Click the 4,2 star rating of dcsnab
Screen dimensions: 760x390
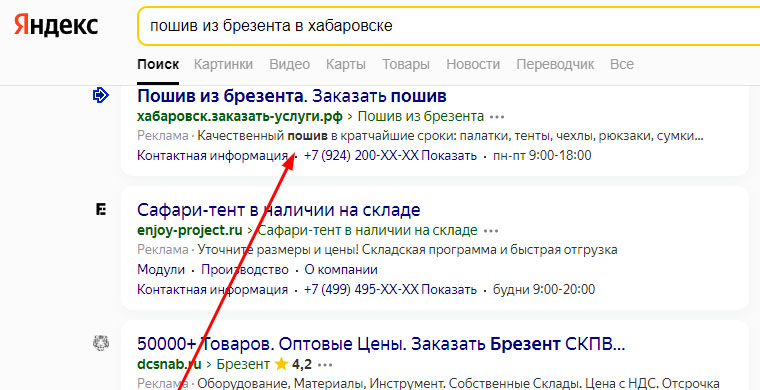pyautogui.click(x=293, y=363)
